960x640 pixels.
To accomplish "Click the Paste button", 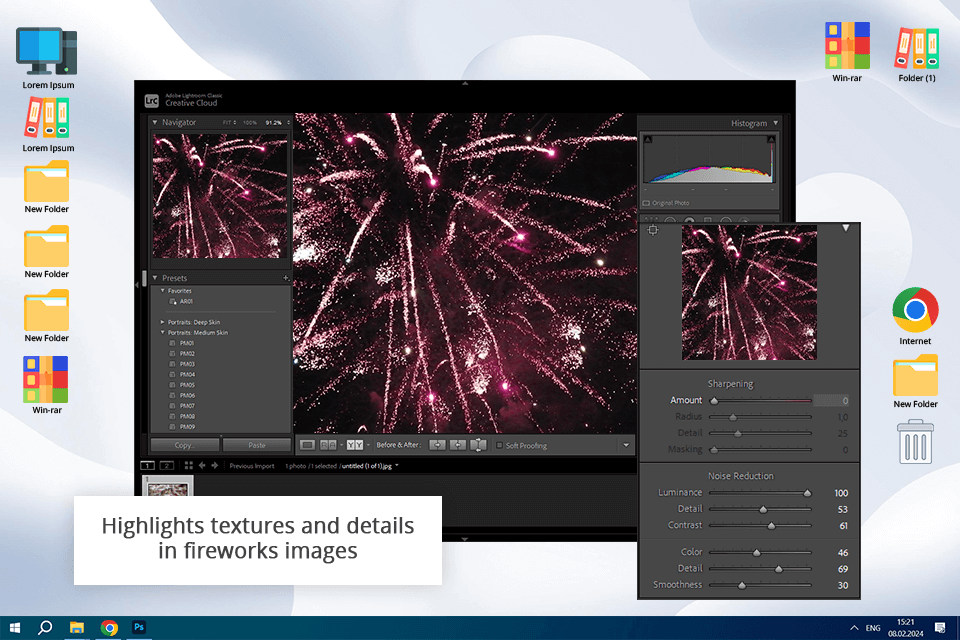I will click(x=257, y=445).
